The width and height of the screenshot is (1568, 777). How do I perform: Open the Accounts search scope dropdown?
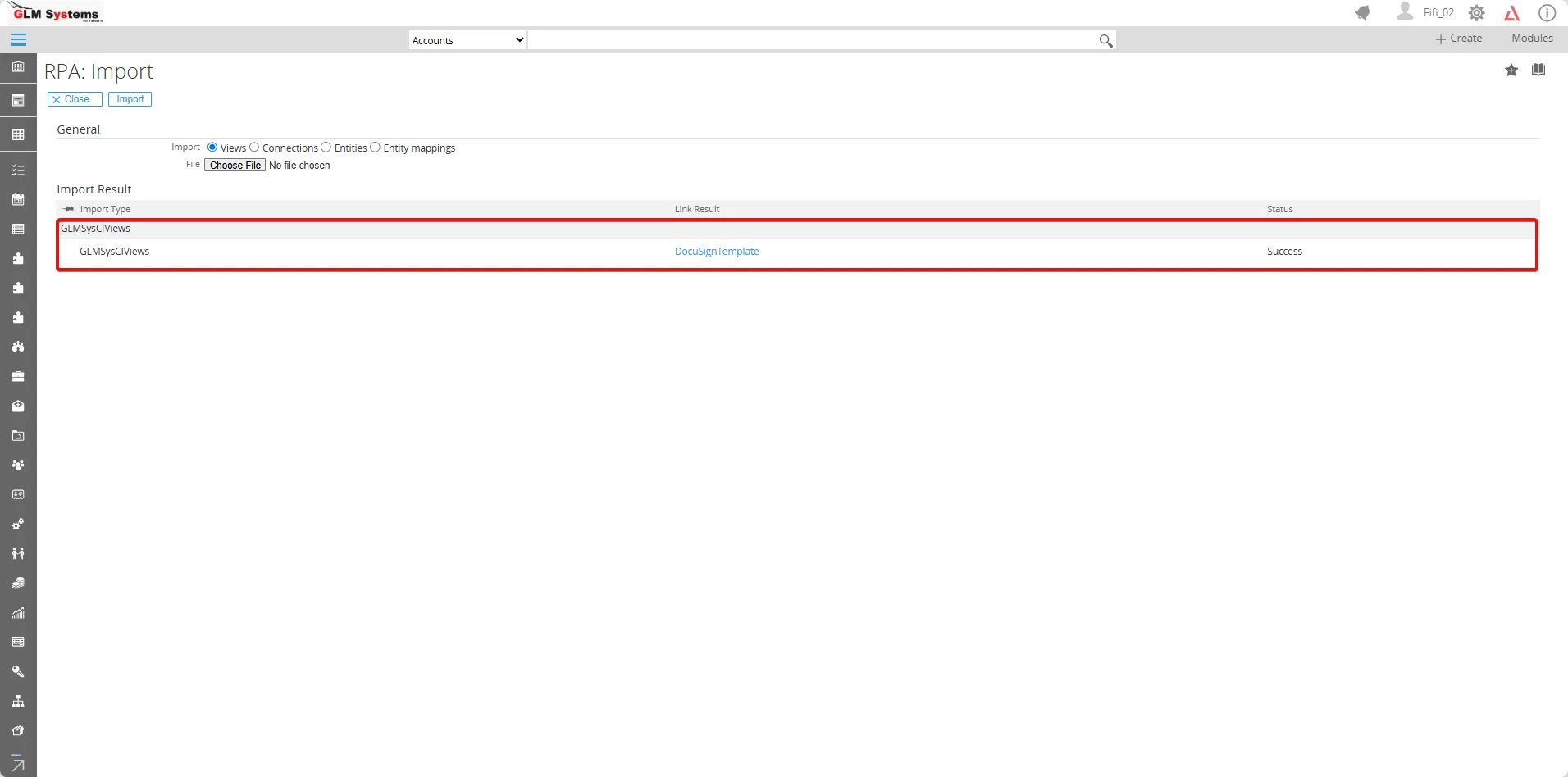[467, 40]
